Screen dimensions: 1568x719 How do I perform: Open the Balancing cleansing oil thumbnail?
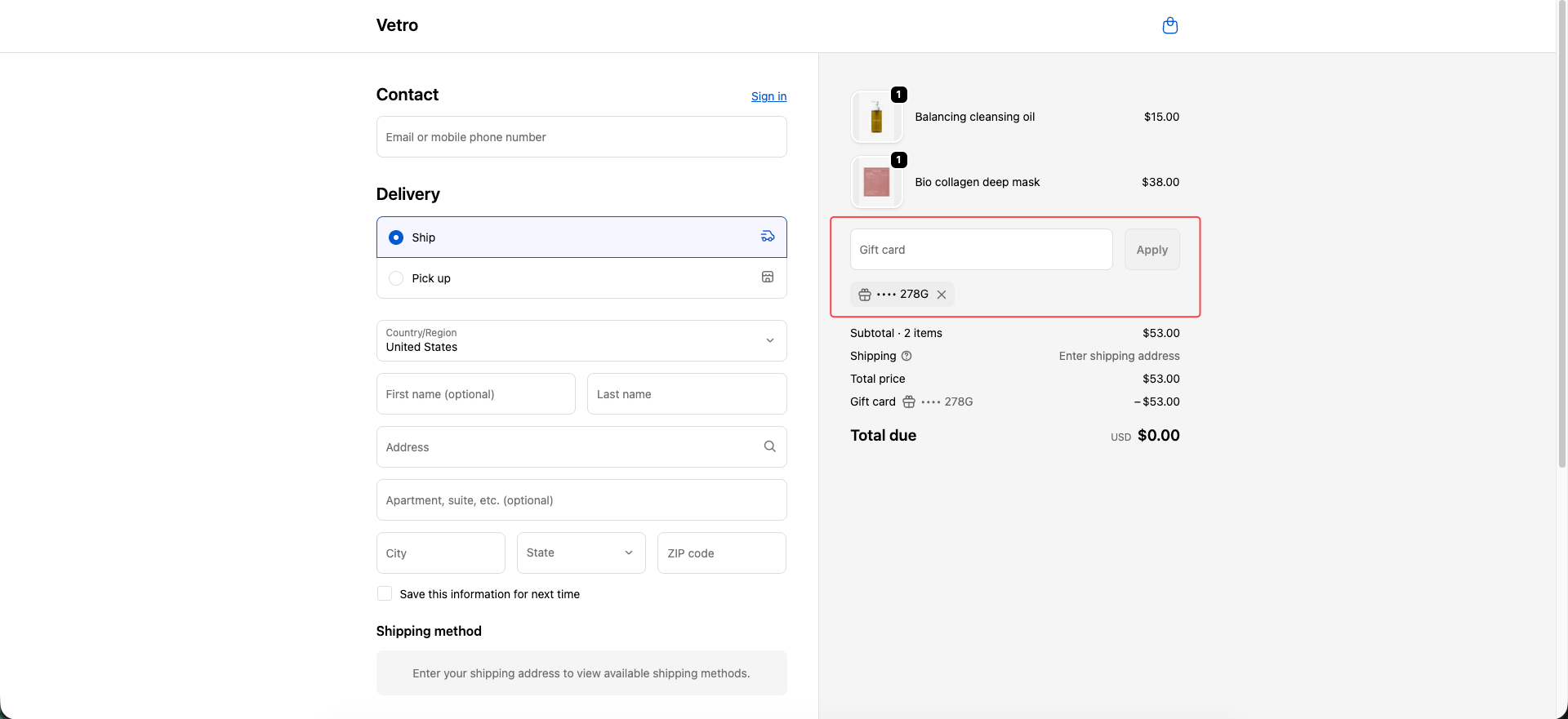point(876,118)
